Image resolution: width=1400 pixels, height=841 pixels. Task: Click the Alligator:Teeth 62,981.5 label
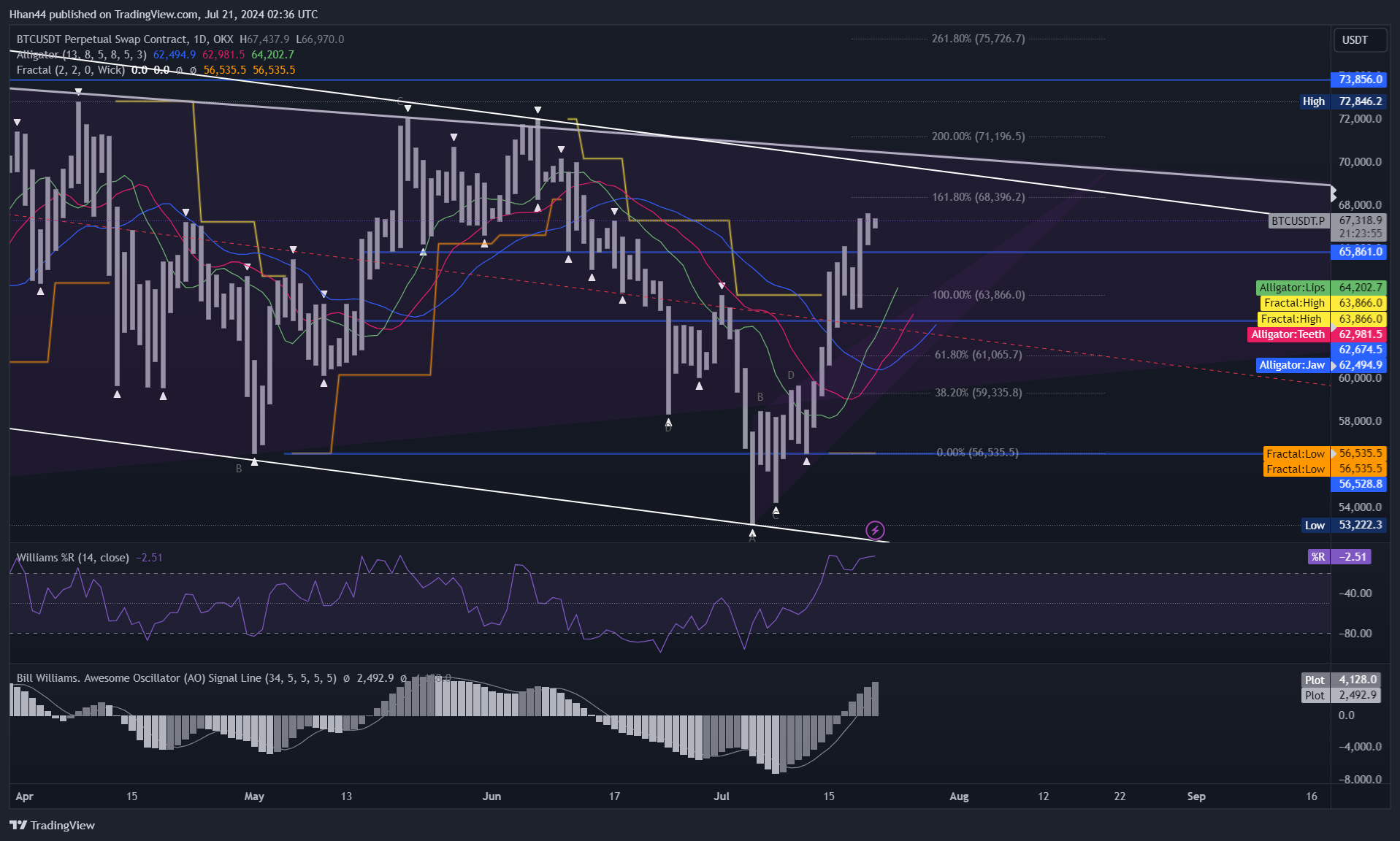pos(1317,334)
